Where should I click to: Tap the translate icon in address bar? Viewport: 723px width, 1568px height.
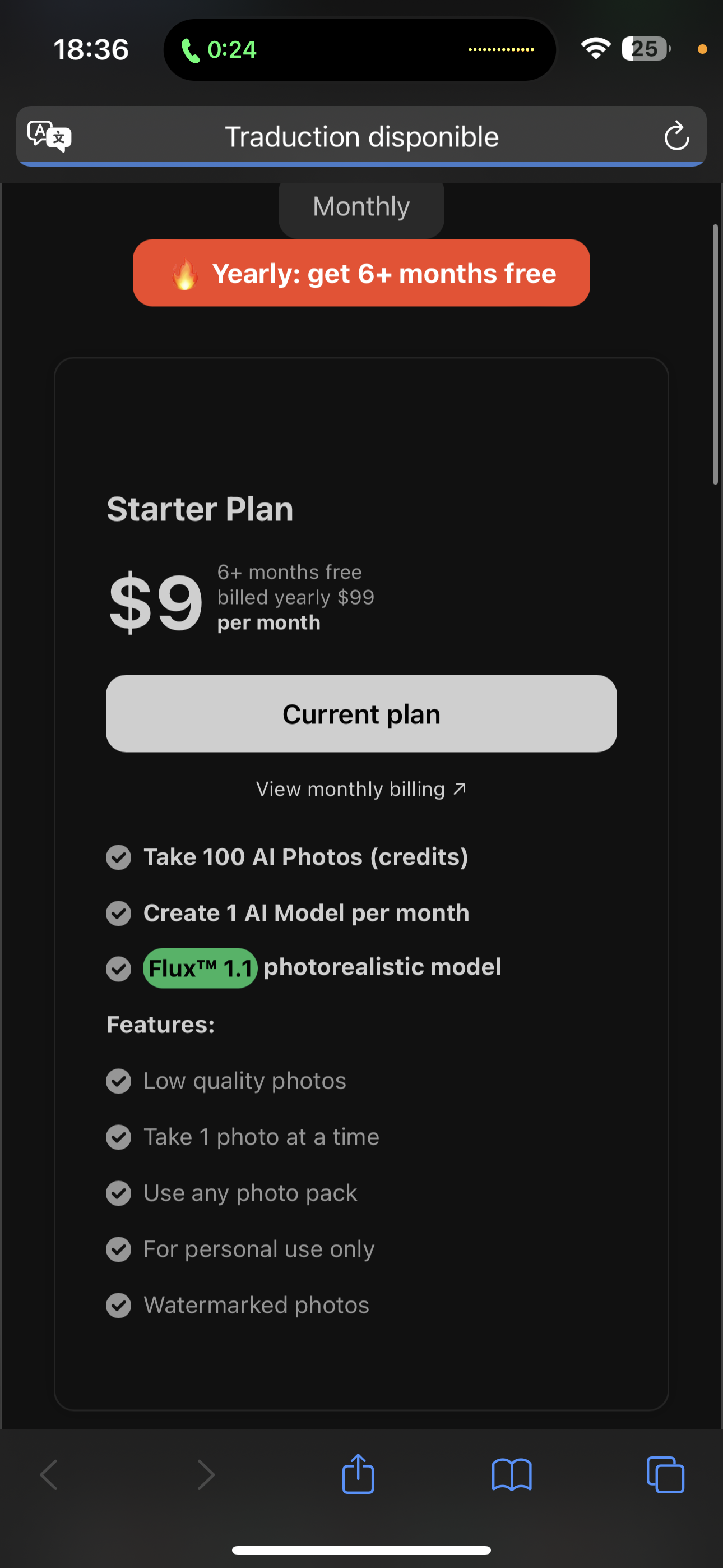[49, 136]
